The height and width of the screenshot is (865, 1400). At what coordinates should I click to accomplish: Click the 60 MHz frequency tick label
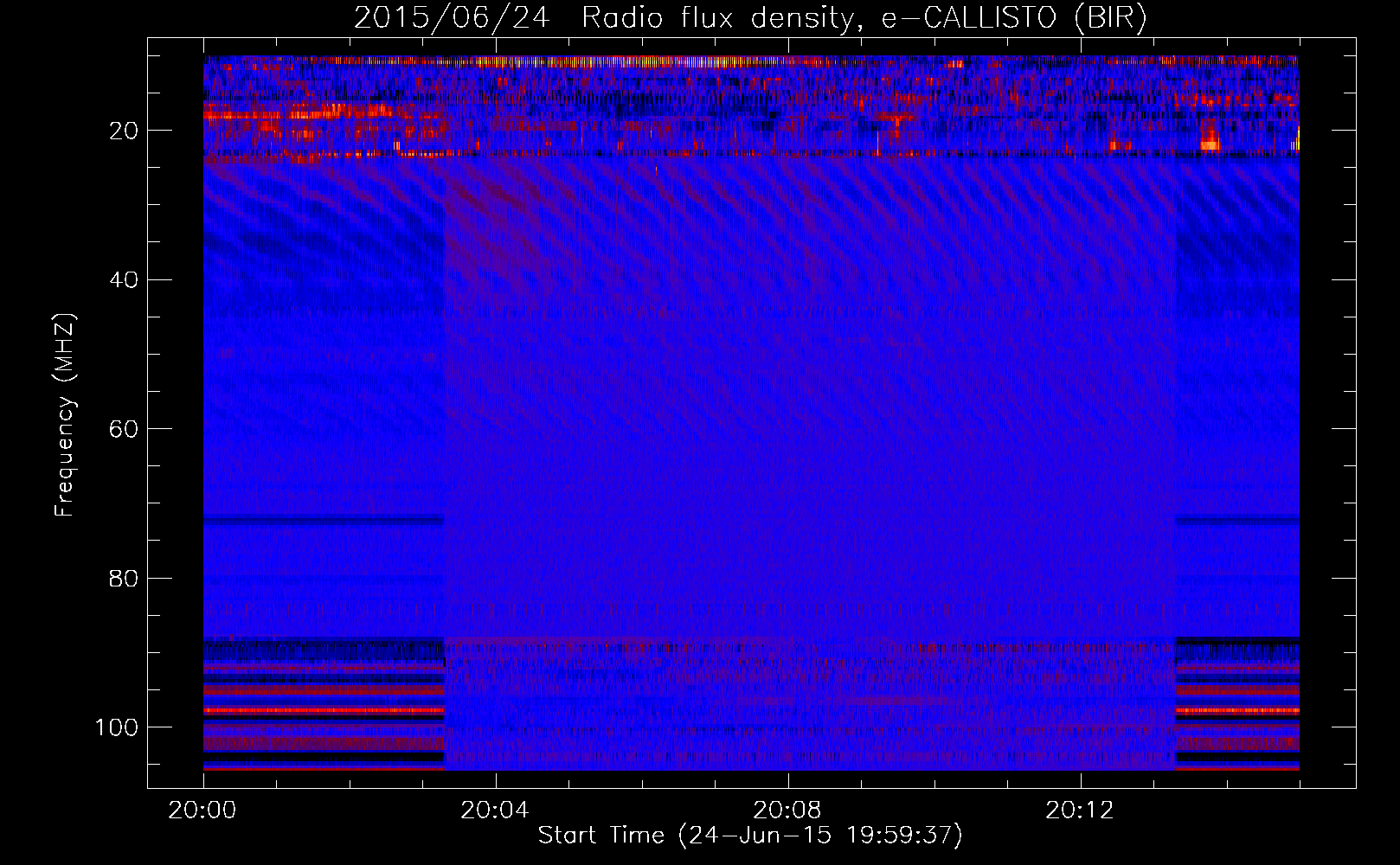tap(125, 429)
